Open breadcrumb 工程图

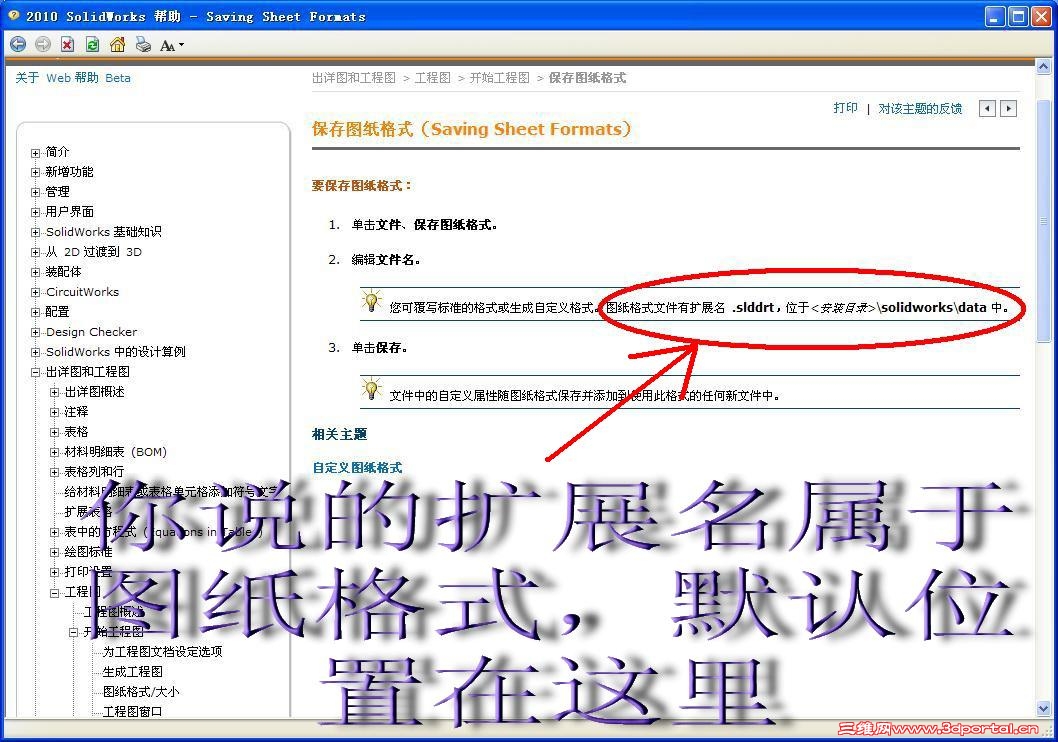point(433,78)
